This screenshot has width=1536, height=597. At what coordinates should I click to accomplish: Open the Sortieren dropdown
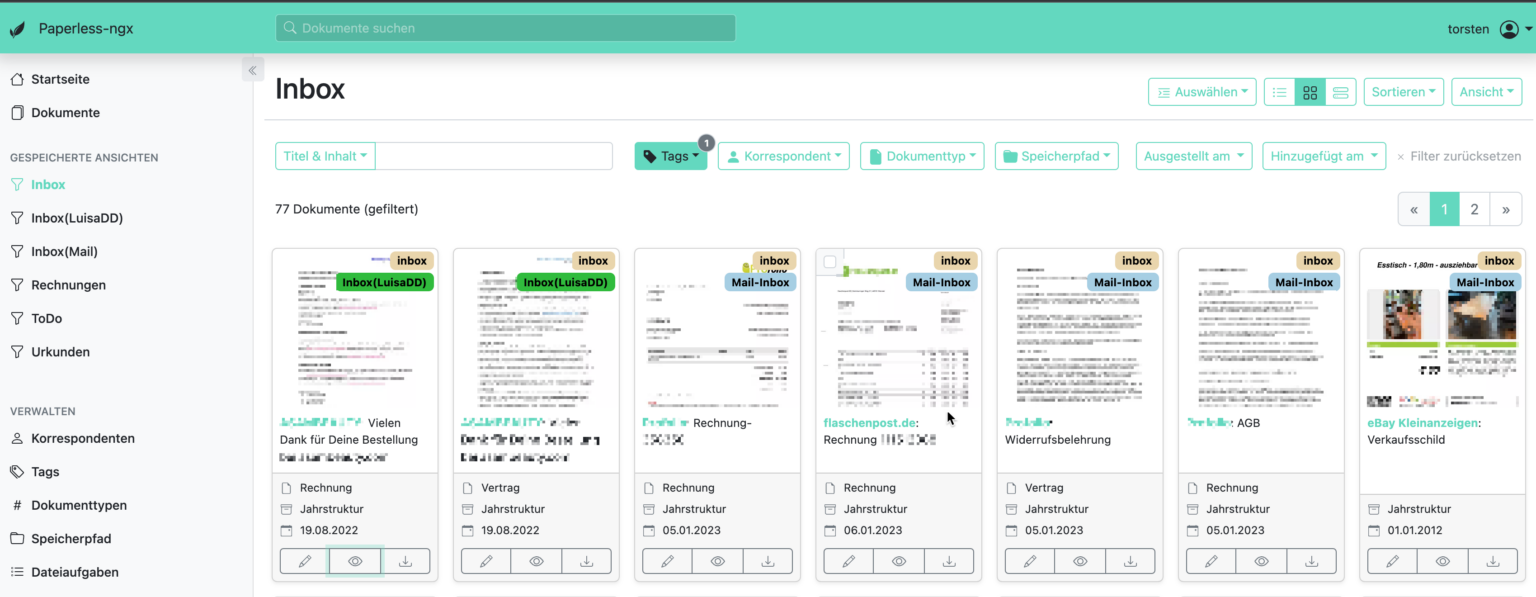[x=1403, y=91]
